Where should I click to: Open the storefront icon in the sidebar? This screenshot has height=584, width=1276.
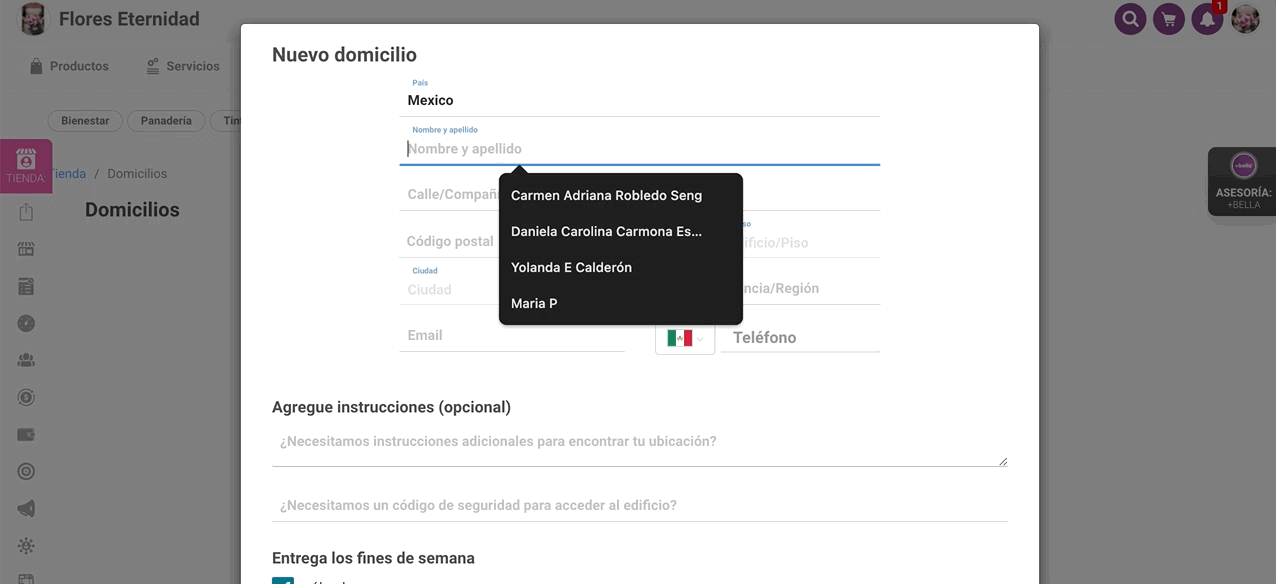26,247
